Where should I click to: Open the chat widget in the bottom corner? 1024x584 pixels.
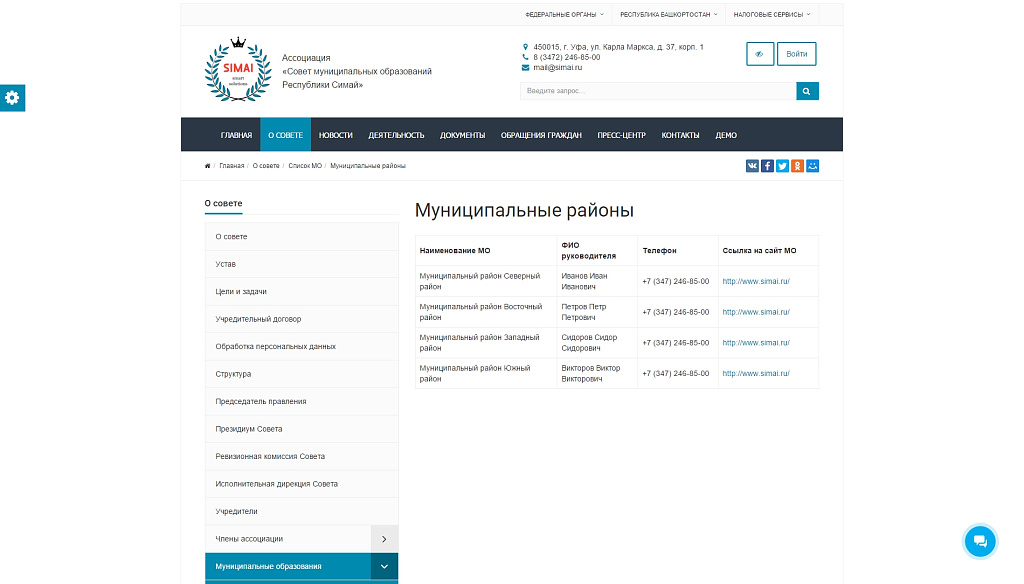coord(980,541)
